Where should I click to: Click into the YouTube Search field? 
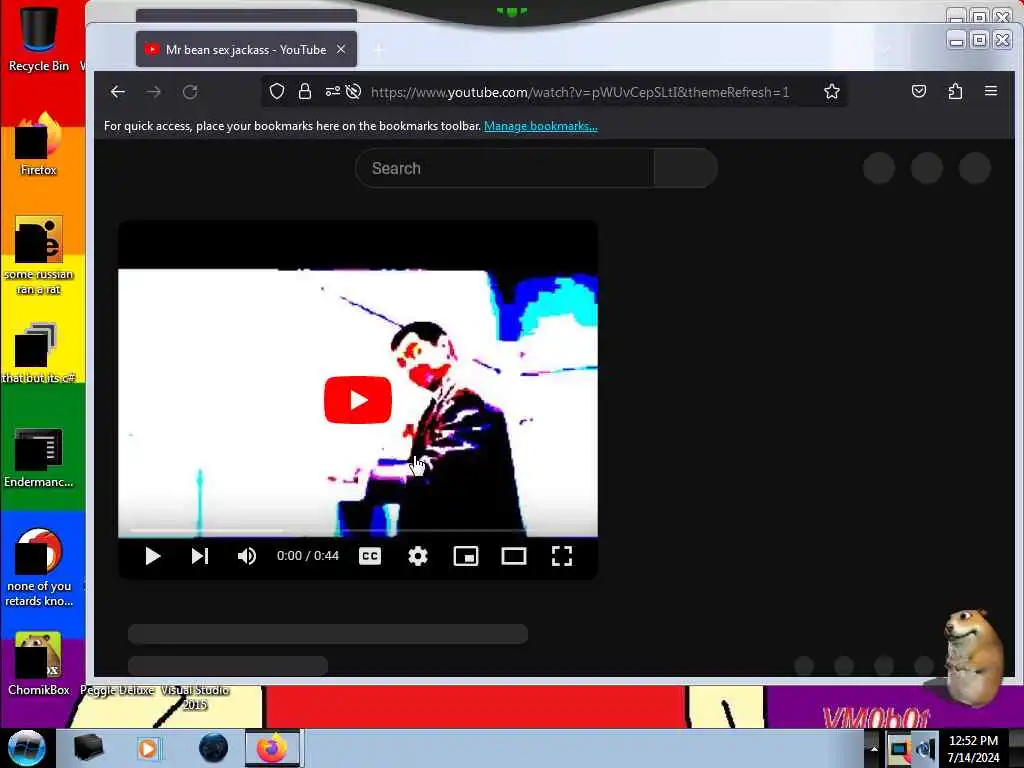tap(504, 168)
